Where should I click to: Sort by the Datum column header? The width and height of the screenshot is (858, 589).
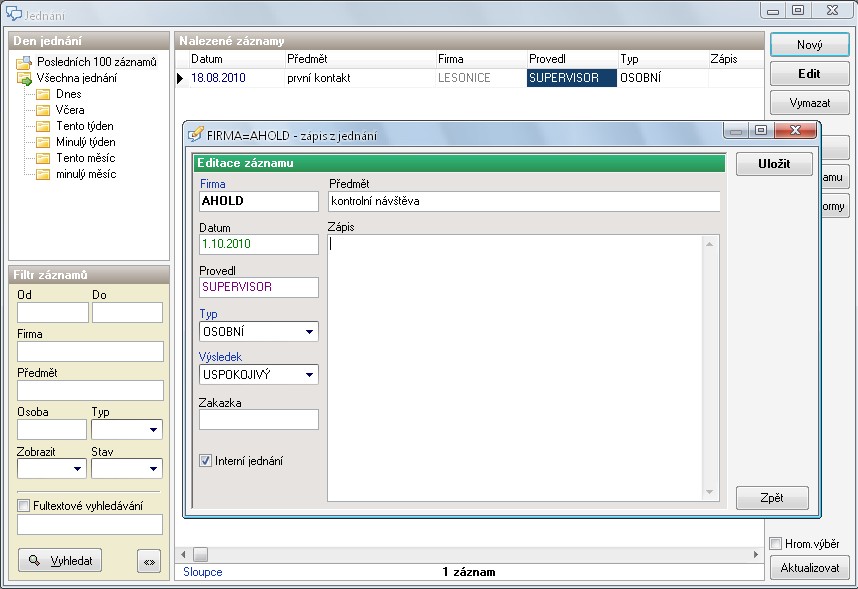235,59
